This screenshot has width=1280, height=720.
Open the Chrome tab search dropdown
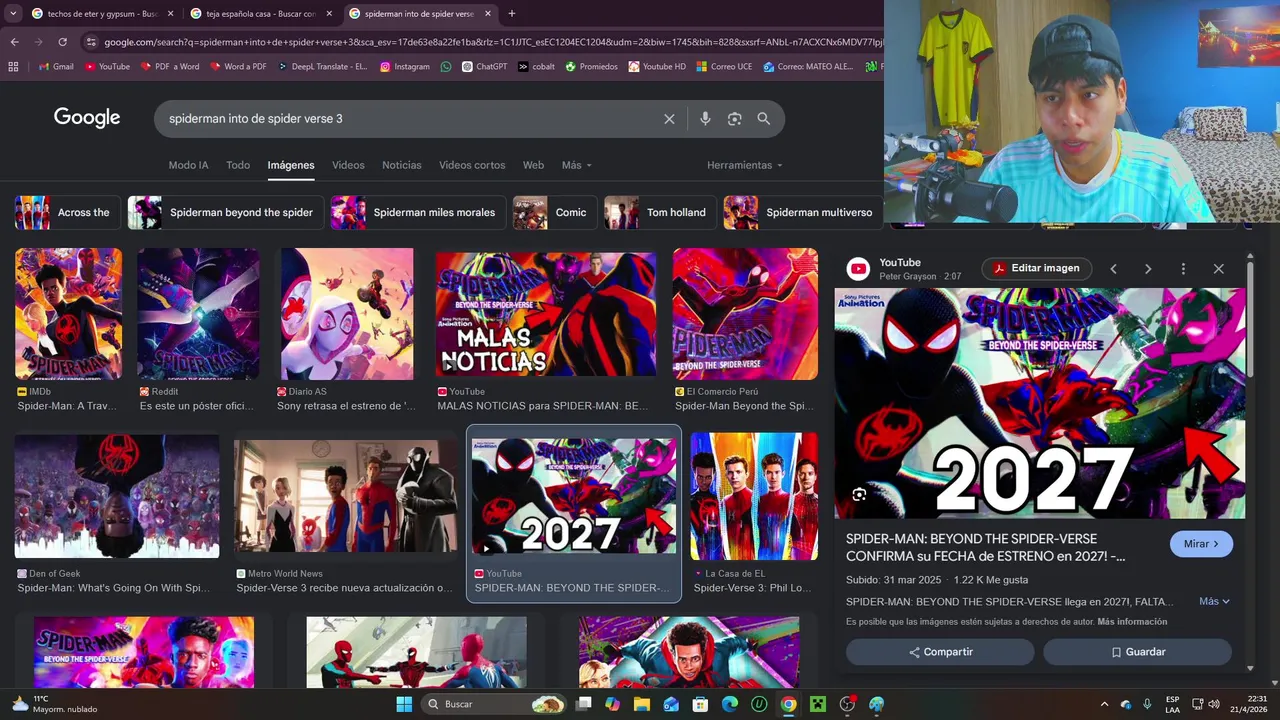(x=13, y=14)
